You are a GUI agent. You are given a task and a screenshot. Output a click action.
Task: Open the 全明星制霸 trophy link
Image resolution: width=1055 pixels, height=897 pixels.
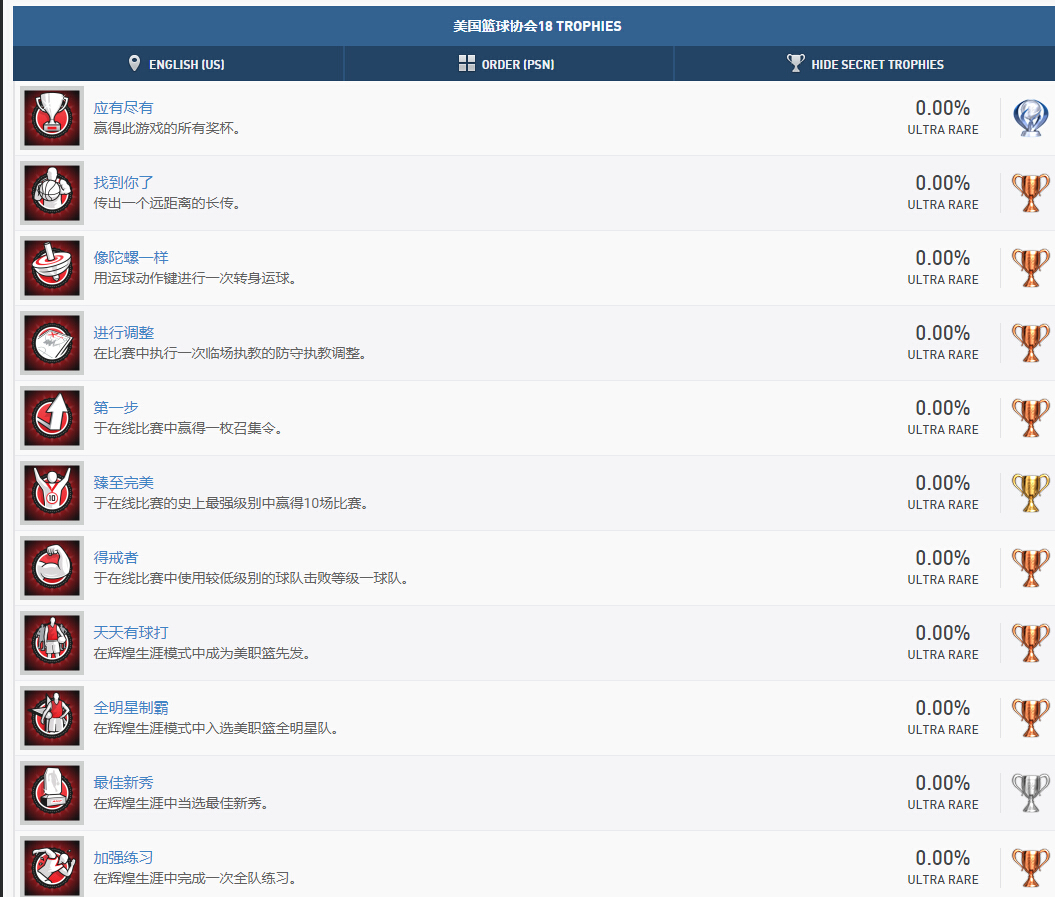[x=131, y=708]
